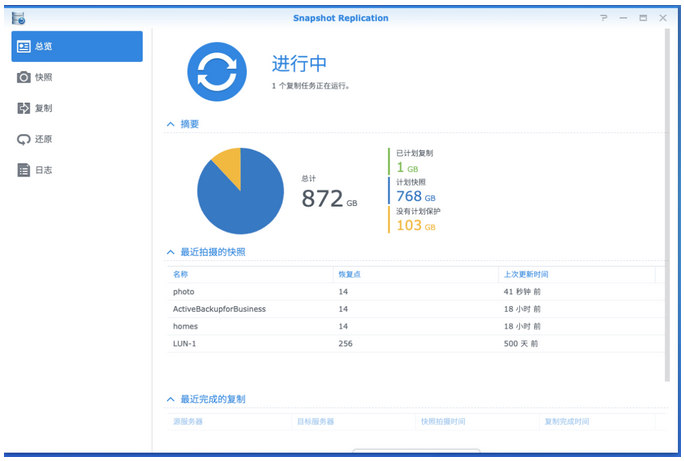The height and width of the screenshot is (461, 684).
Task: Click the 日志 log icon in sidebar
Action: coord(24,170)
